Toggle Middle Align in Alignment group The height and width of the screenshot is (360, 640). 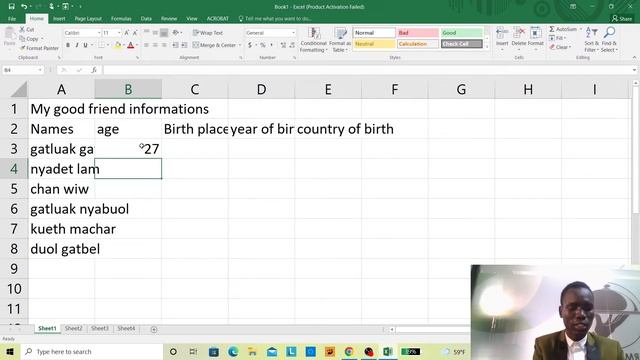[x=155, y=33]
